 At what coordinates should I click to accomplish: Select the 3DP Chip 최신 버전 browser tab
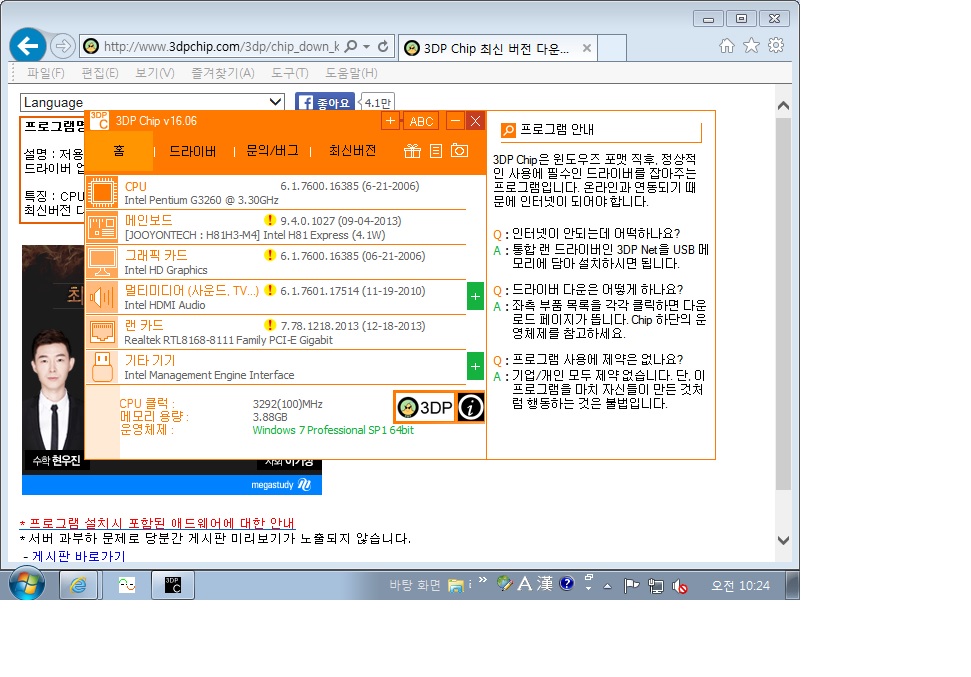pos(498,48)
